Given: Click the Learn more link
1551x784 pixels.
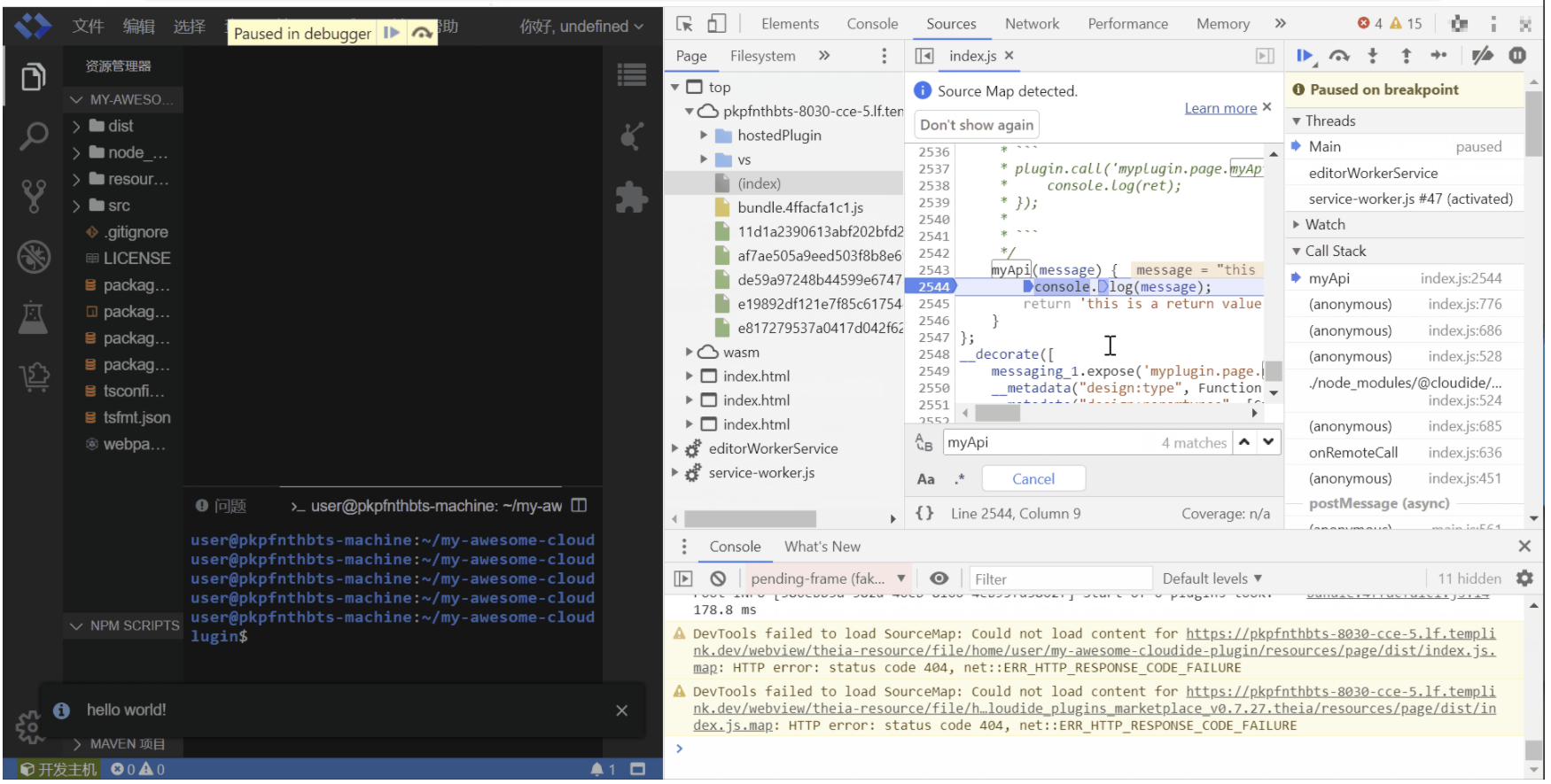Looking at the screenshot, I should (1220, 108).
